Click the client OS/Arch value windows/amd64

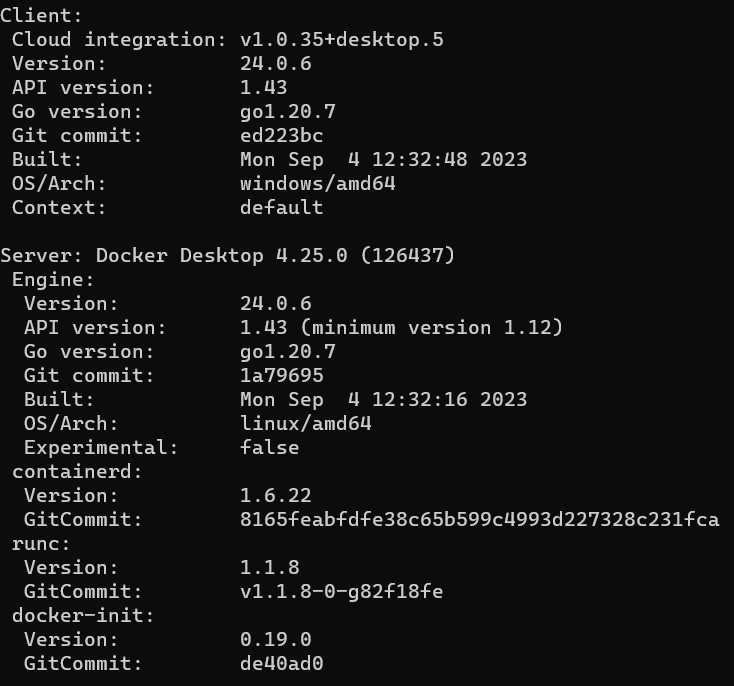(x=305, y=184)
